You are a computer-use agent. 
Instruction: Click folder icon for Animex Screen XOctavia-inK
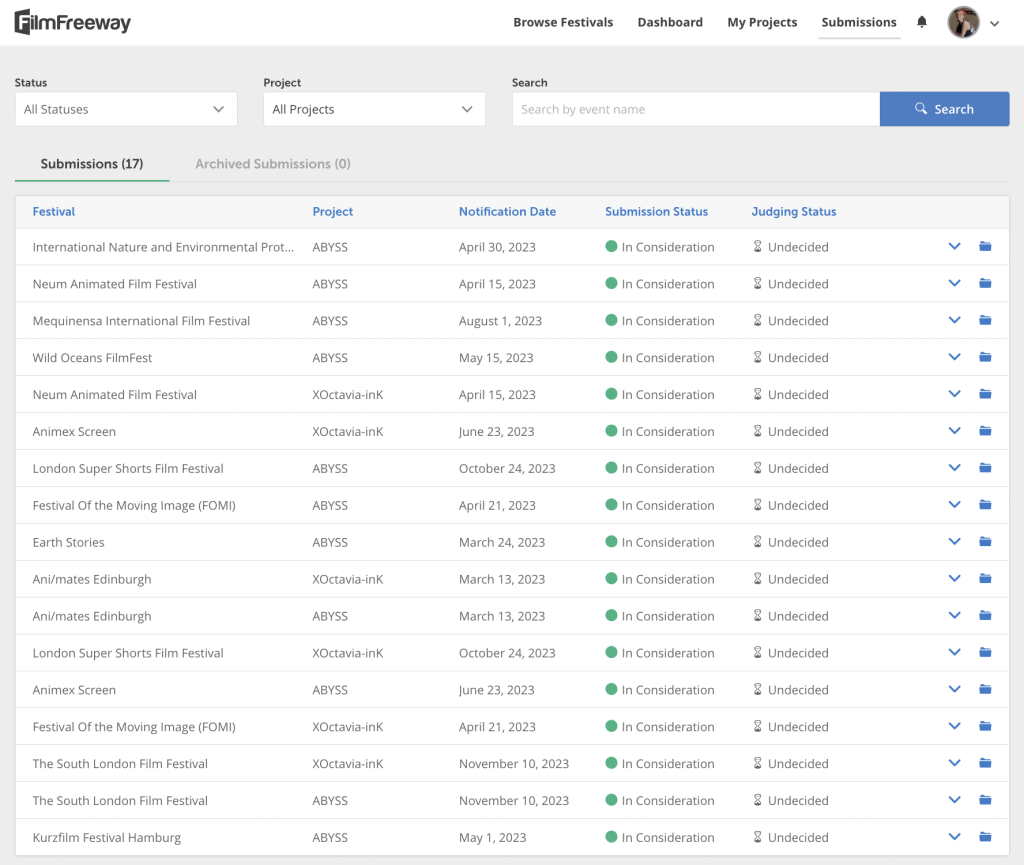tap(985, 430)
